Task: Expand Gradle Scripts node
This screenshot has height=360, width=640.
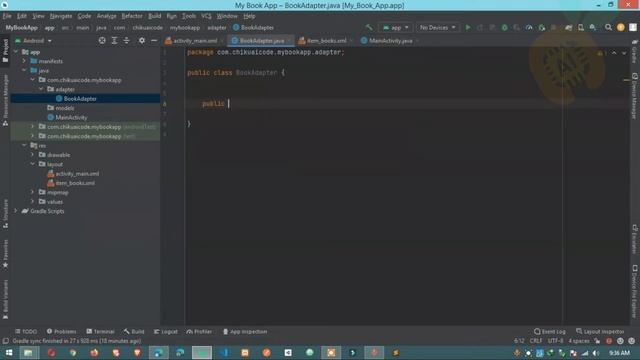Action: pyautogui.click(x=16, y=211)
